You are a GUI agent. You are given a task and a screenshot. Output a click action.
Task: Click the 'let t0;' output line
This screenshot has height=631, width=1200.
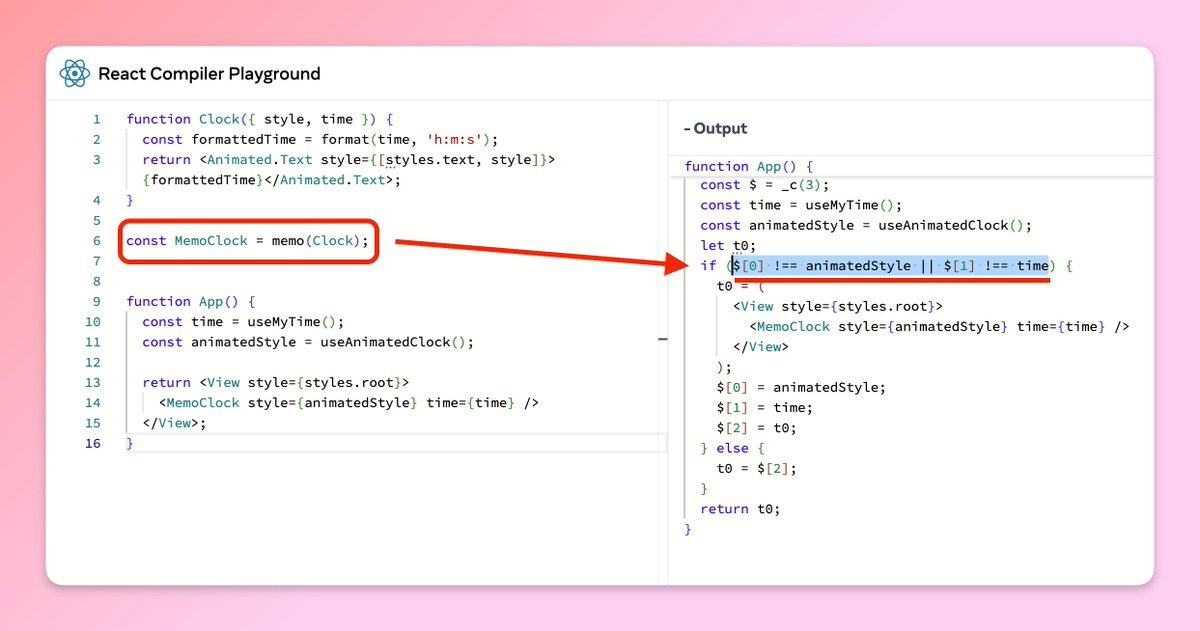[x=728, y=246]
